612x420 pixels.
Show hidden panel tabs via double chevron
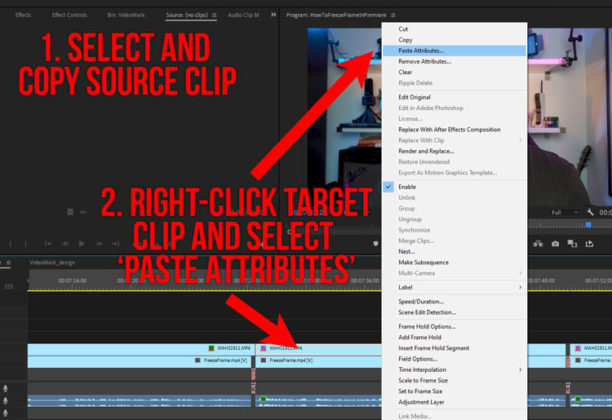tap(273, 15)
